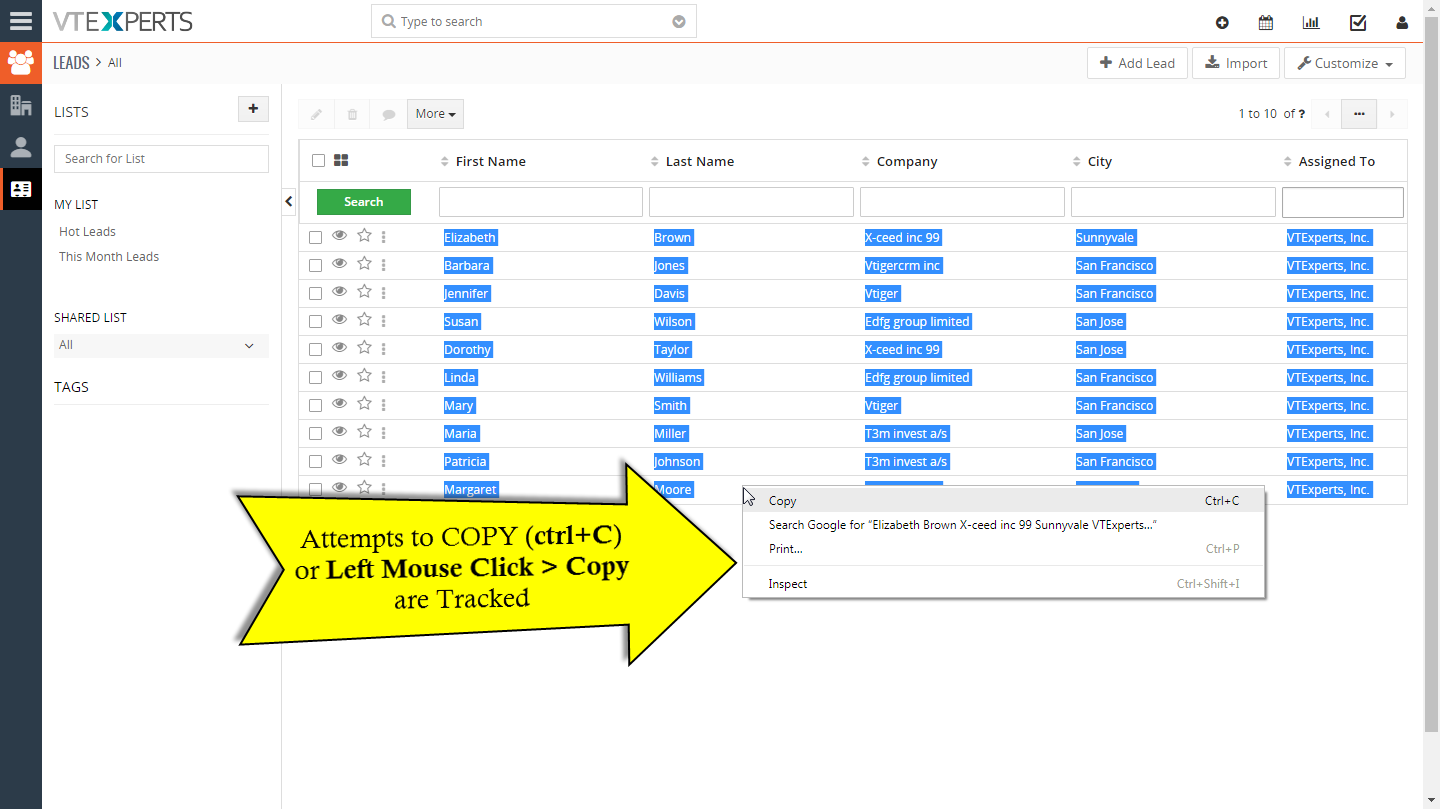
Task: Click the green Search button
Action: pos(364,202)
